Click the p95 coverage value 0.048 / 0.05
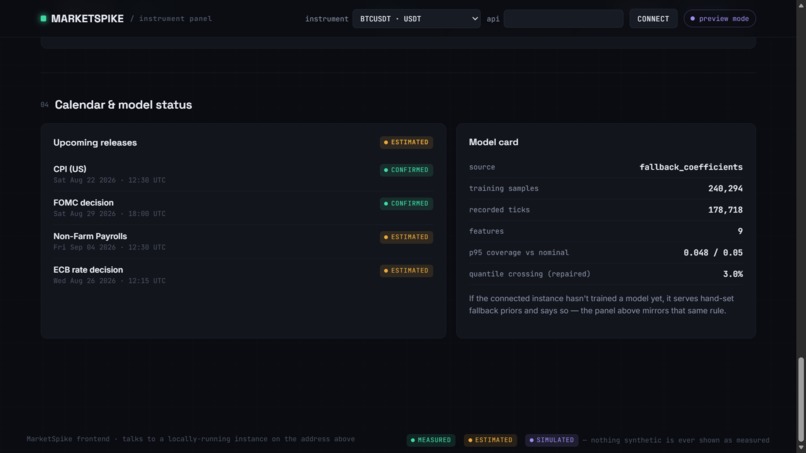806x453 pixels. [x=713, y=252]
